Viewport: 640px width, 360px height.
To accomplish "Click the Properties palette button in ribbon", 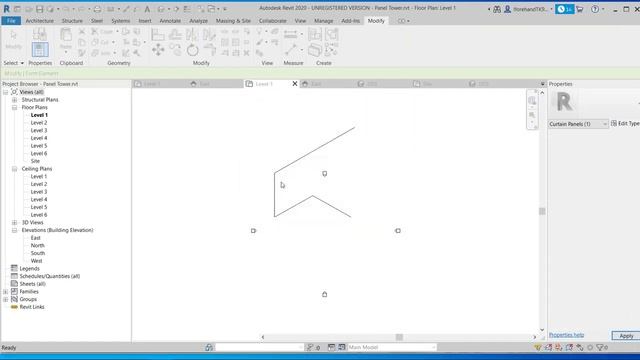I will point(40,49).
